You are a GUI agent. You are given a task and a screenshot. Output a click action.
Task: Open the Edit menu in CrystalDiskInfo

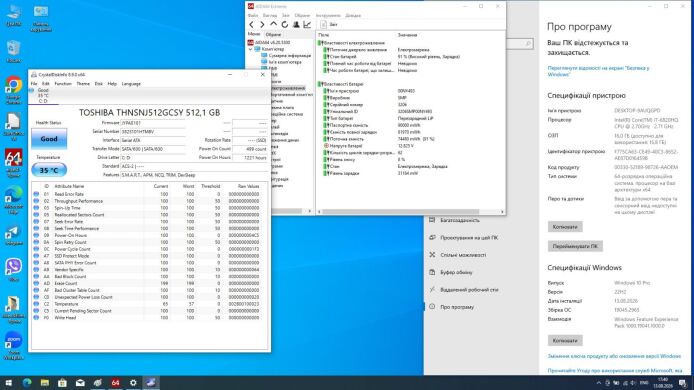[46, 84]
